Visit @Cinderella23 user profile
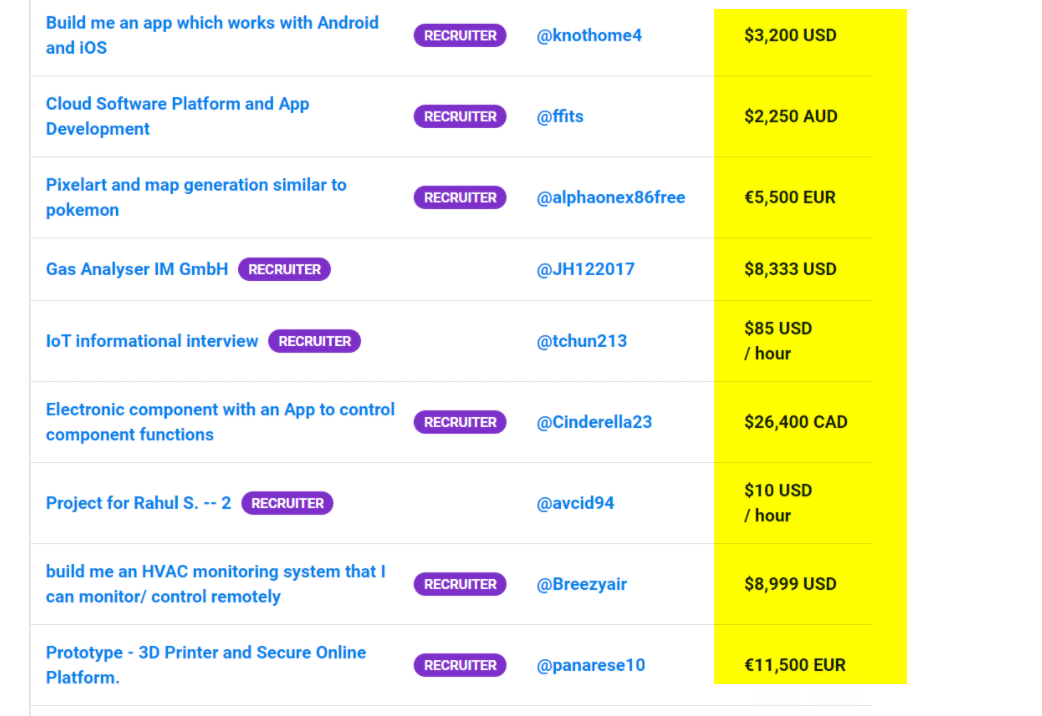 [x=594, y=422]
